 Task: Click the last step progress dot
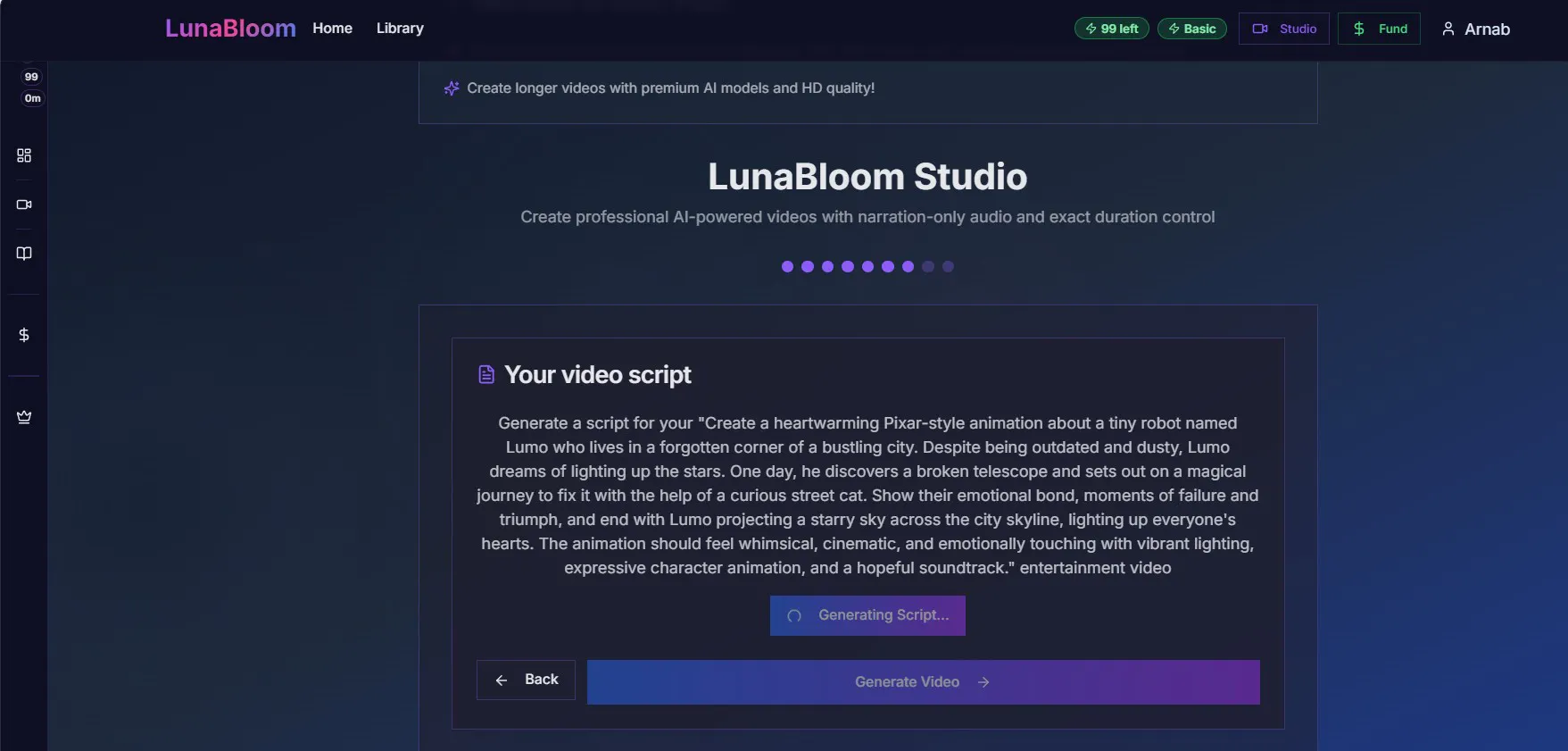(x=948, y=266)
